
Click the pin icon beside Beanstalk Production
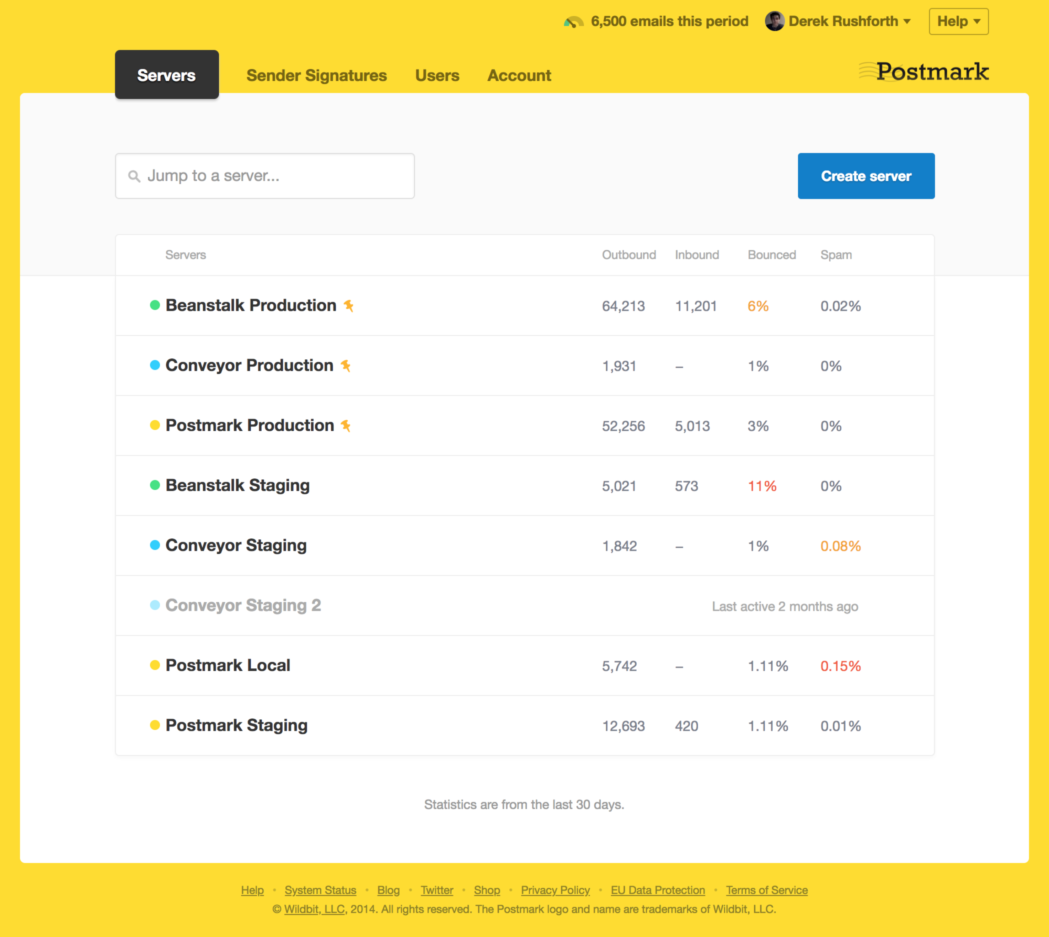point(349,306)
